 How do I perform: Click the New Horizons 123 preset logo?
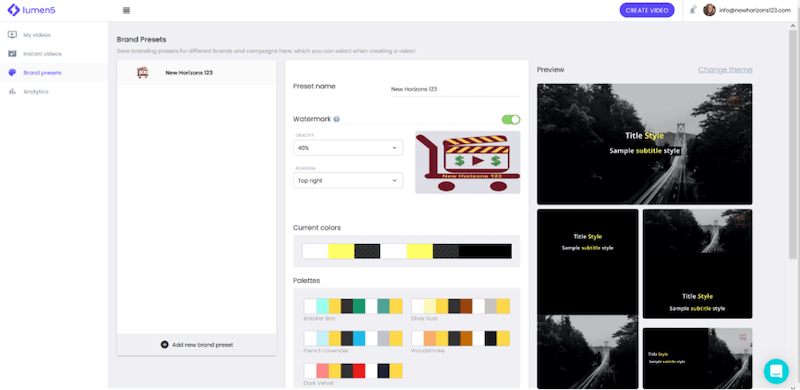coord(143,72)
